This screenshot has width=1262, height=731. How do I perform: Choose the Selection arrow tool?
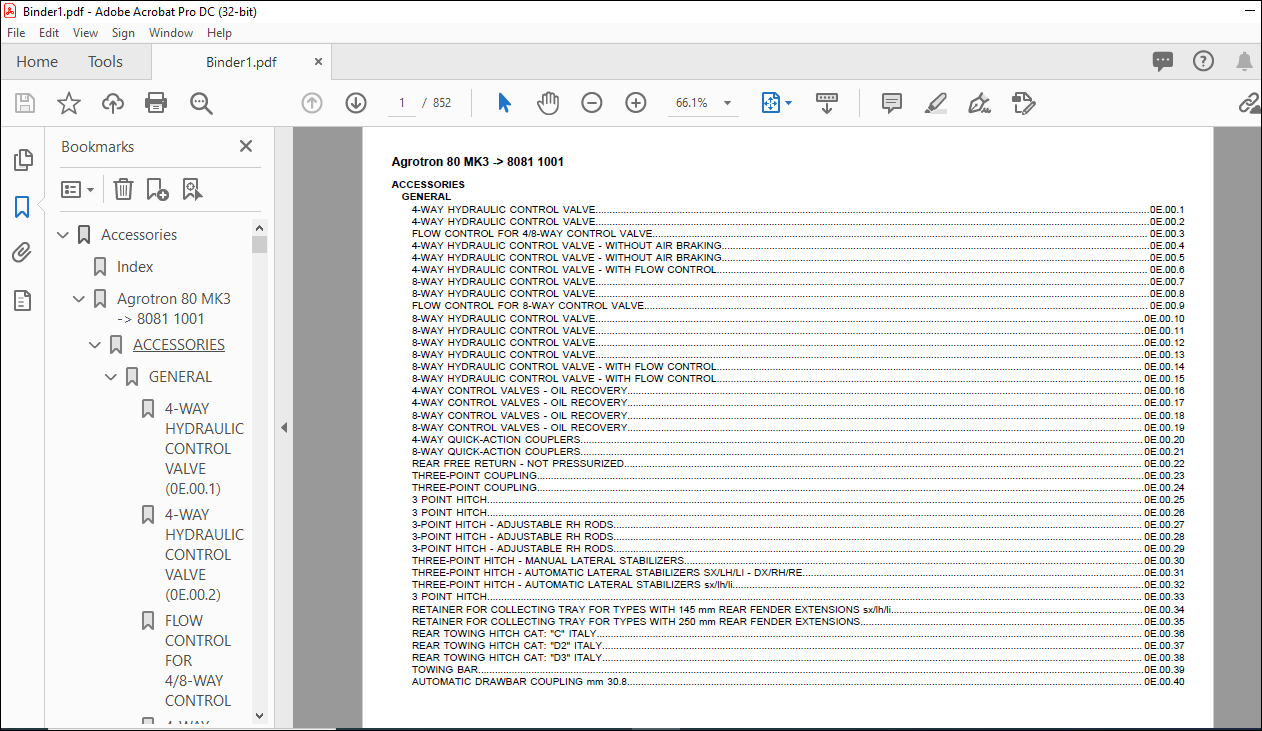[x=504, y=103]
